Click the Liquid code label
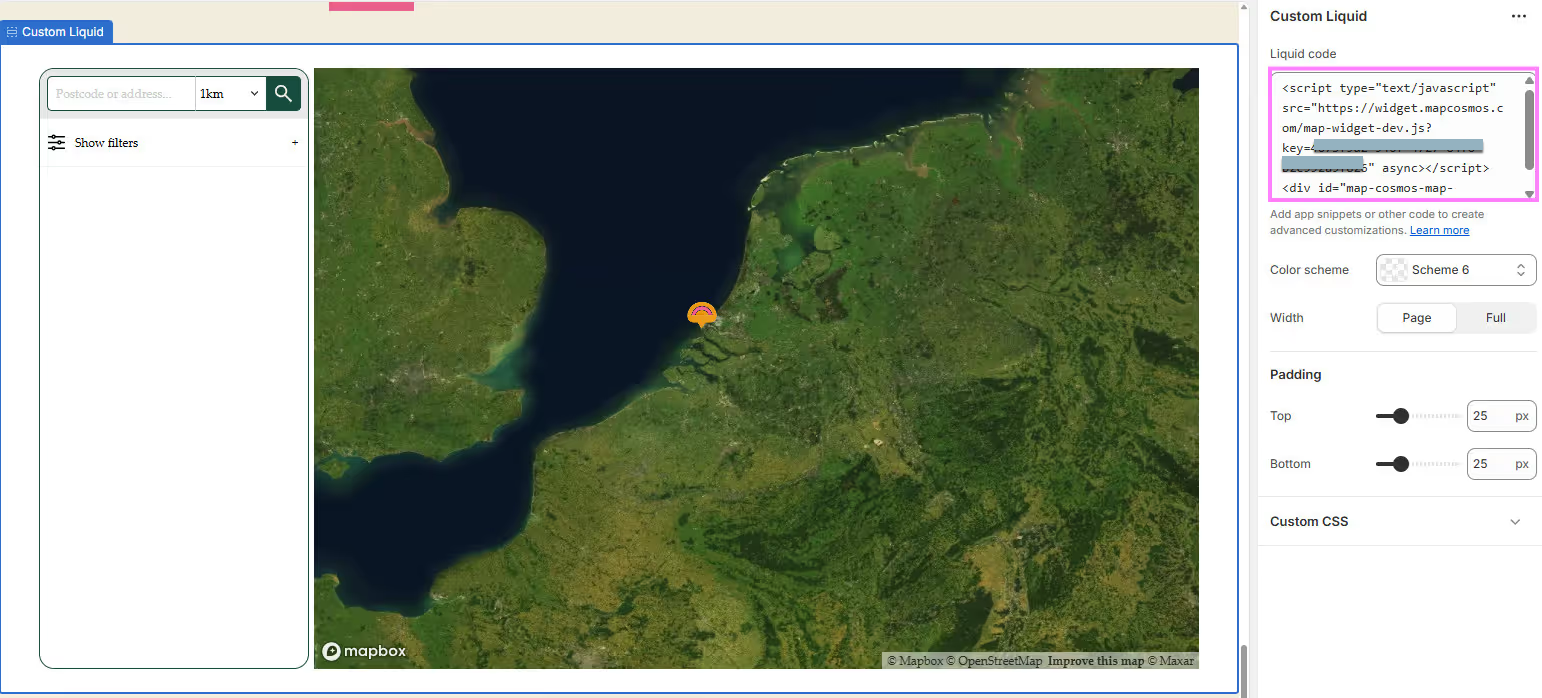The image size is (1542, 698). coord(1303,54)
